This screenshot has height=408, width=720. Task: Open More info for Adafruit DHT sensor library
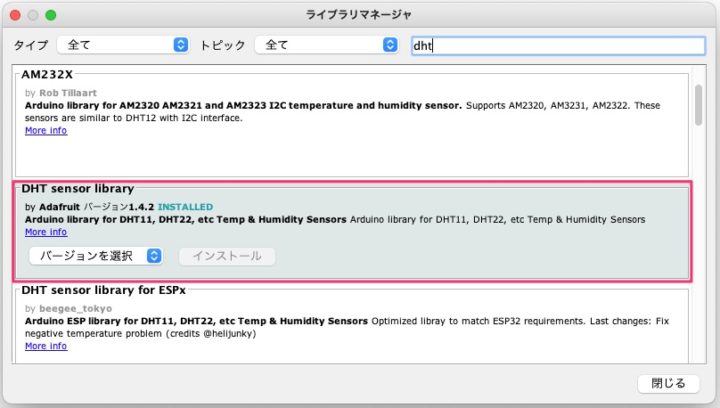(46, 232)
